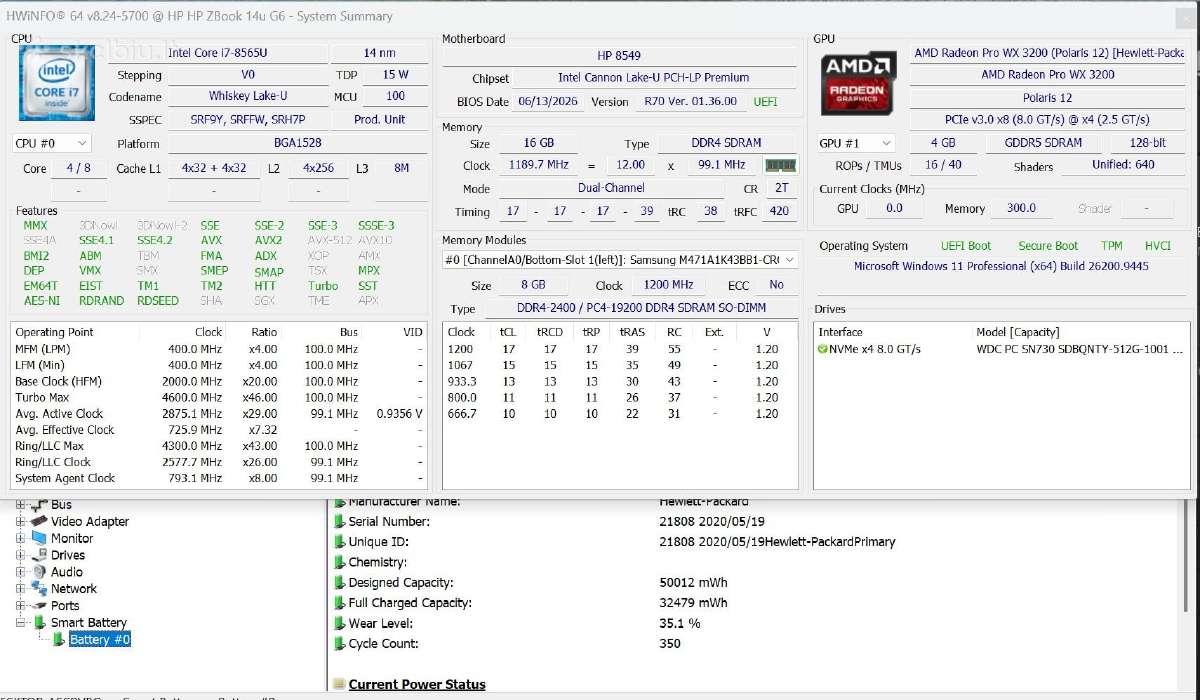Click the HP 8549 motherboard field
This screenshot has height=700, width=1200.
click(x=619, y=56)
